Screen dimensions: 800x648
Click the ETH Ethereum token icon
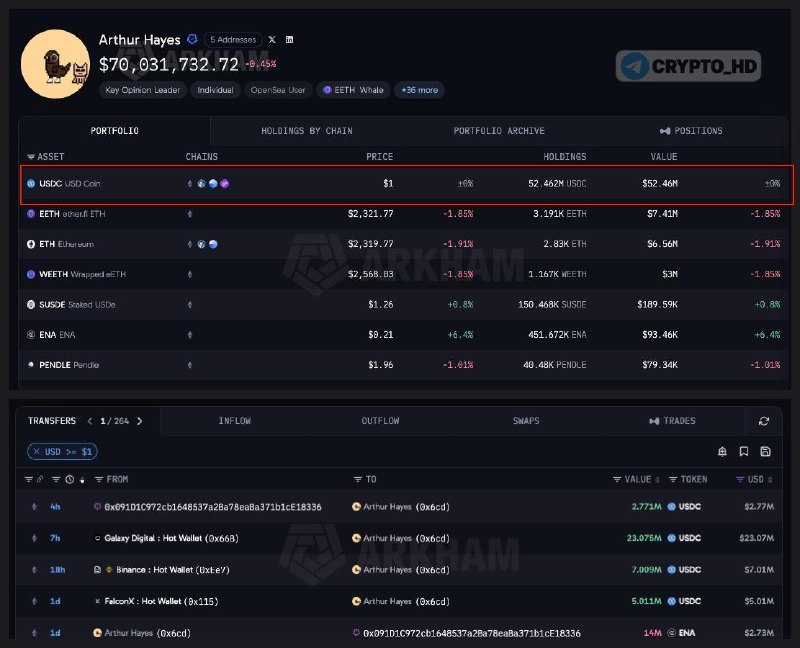pyautogui.click(x=31, y=244)
